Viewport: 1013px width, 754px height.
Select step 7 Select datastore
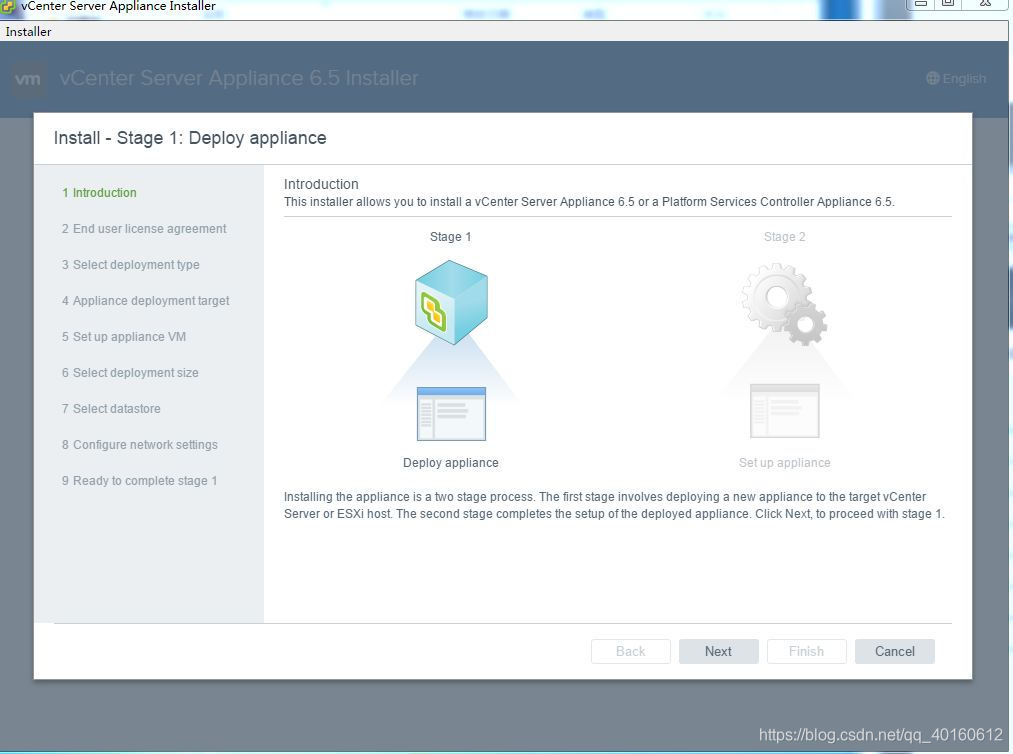coord(111,409)
